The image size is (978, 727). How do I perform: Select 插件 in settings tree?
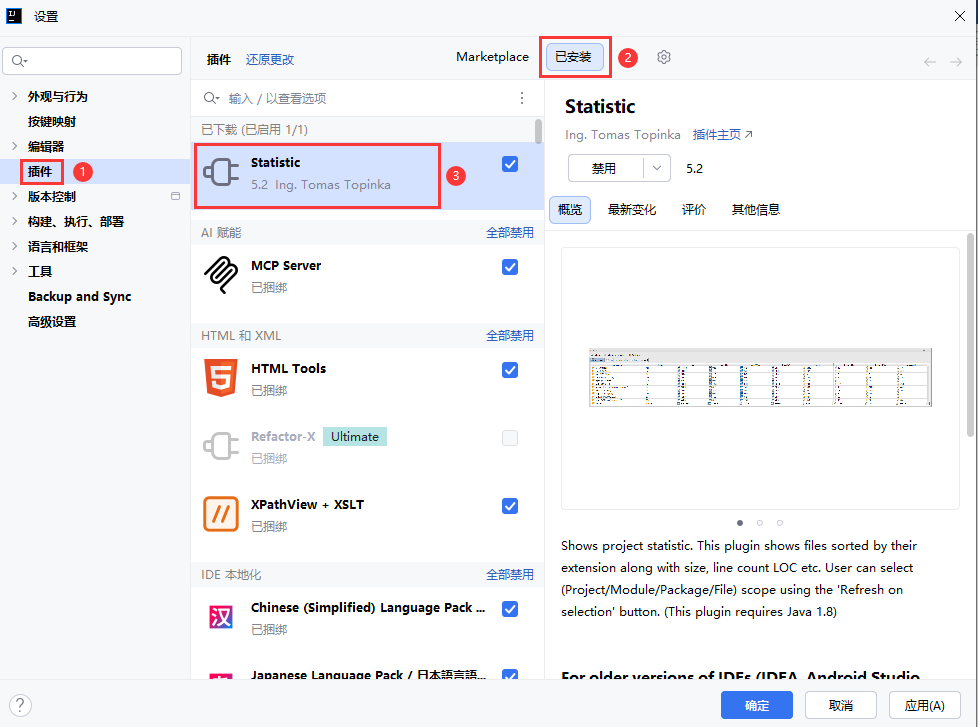[x=40, y=171]
